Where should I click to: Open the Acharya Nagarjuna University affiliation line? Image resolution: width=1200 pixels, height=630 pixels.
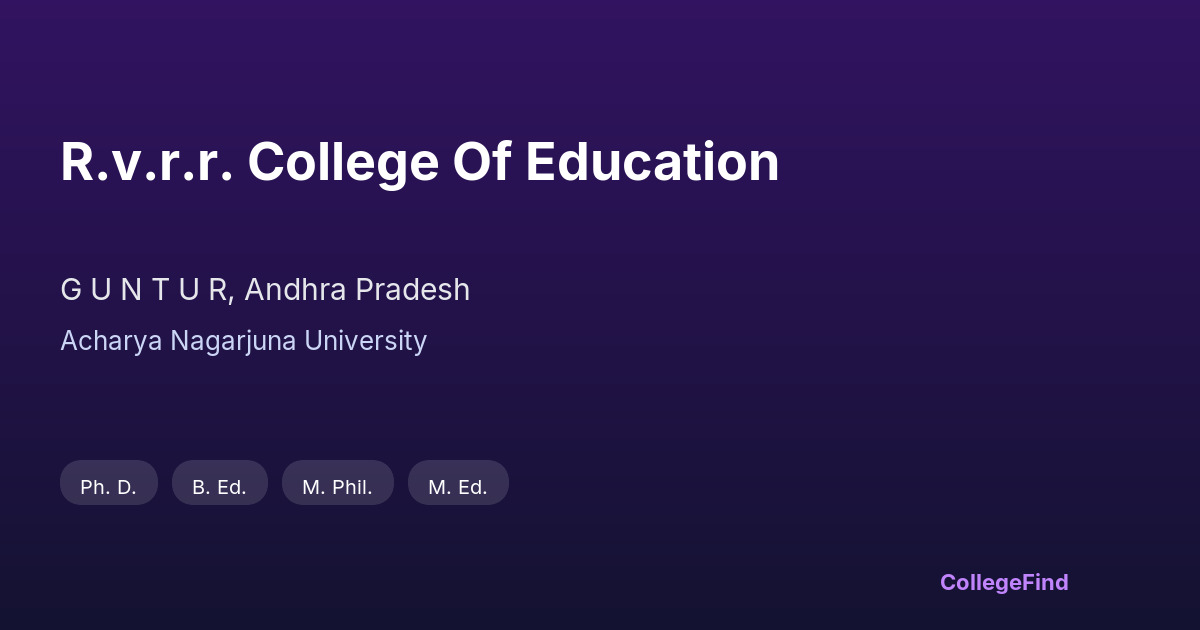243,341
